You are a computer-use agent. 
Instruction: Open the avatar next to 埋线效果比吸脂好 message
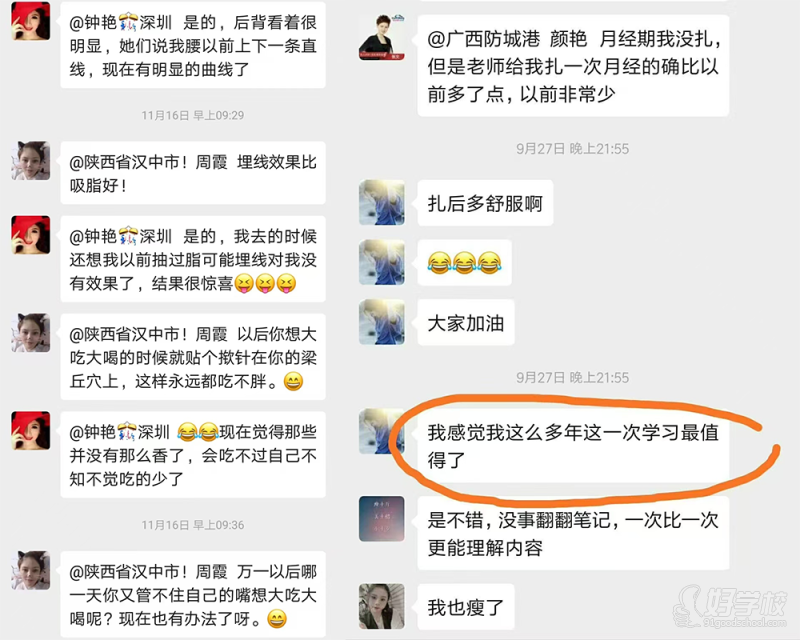(31, 160)
